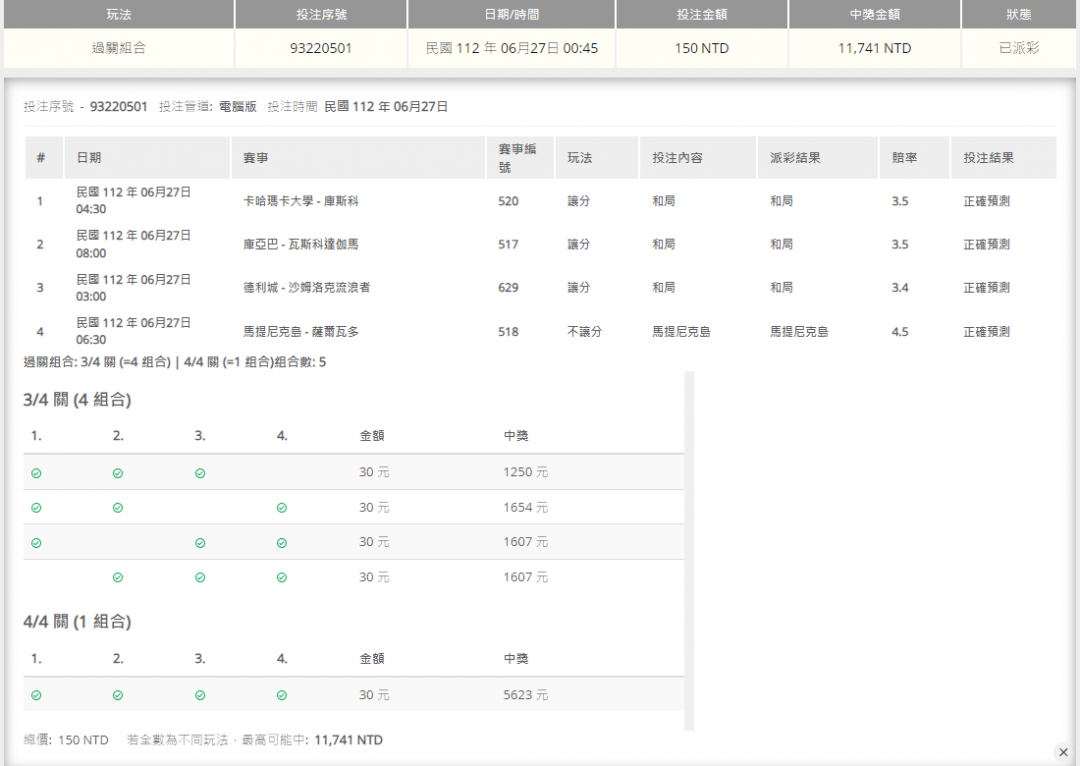This screenshot has width=1080, height=766.
Task: Open match 卡哈瑪卡大學 - 庫斯科
Action: point(301,201)
